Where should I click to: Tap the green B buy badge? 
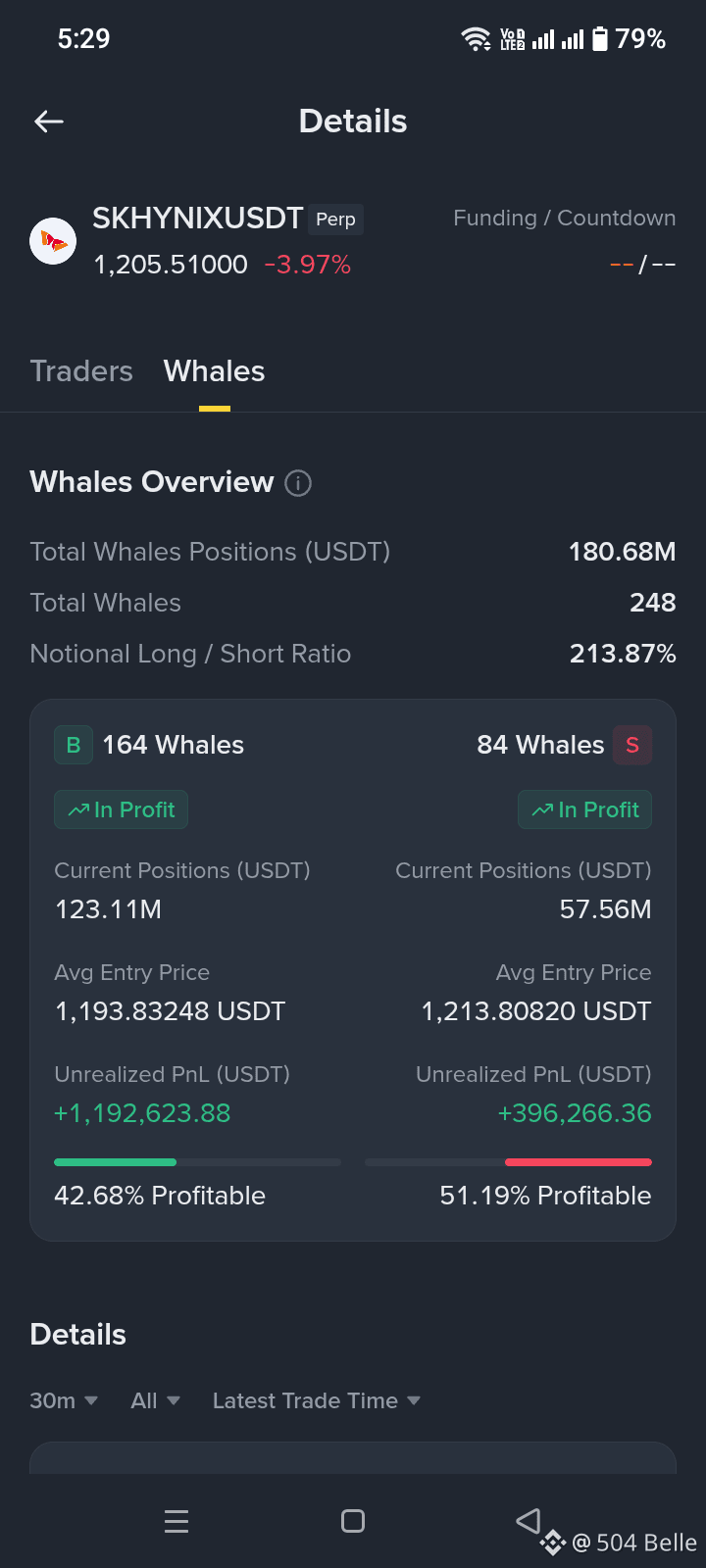[74, 745]
